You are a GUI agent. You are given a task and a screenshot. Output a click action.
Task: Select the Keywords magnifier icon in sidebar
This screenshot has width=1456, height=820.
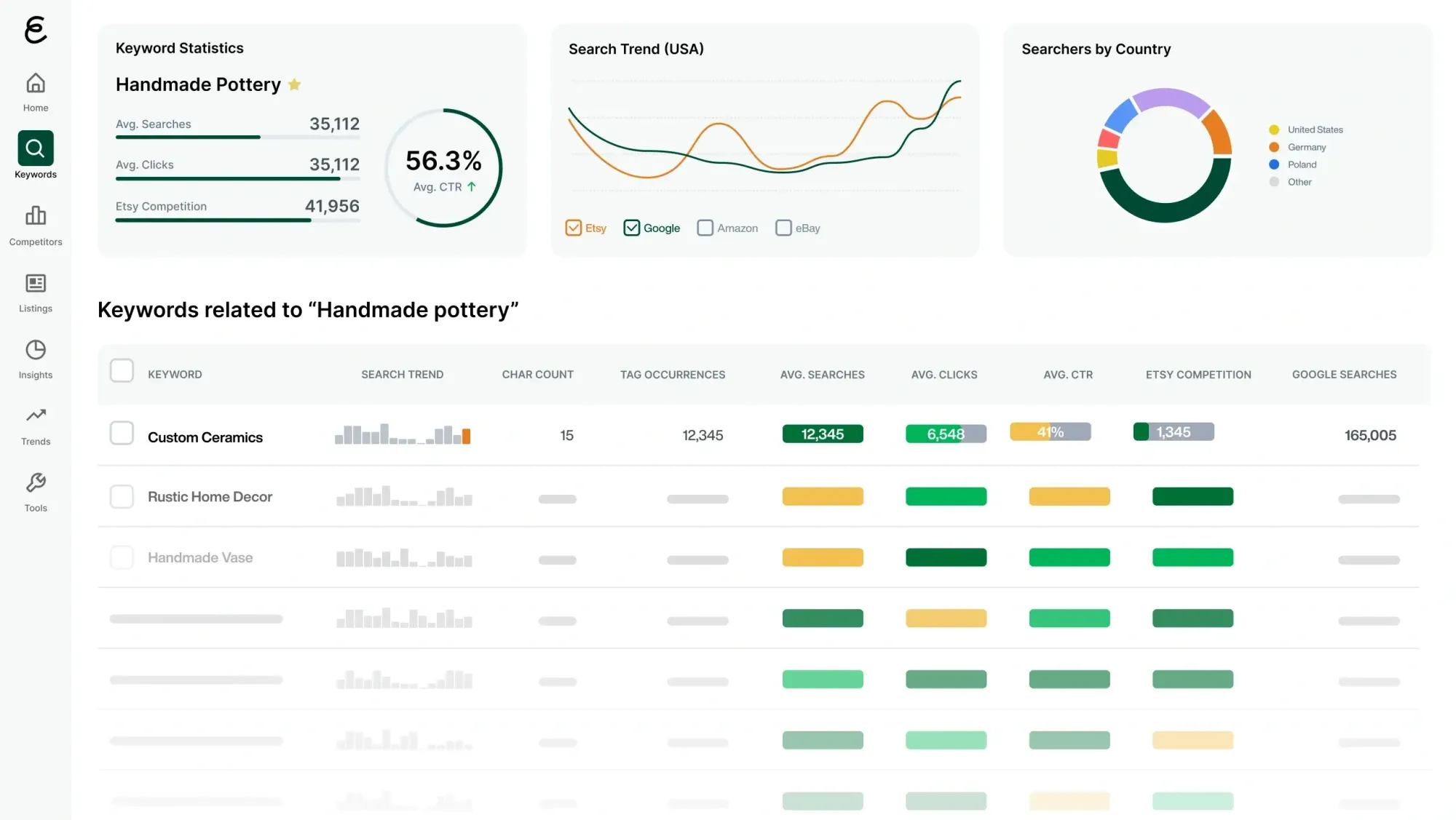(35, 148)
